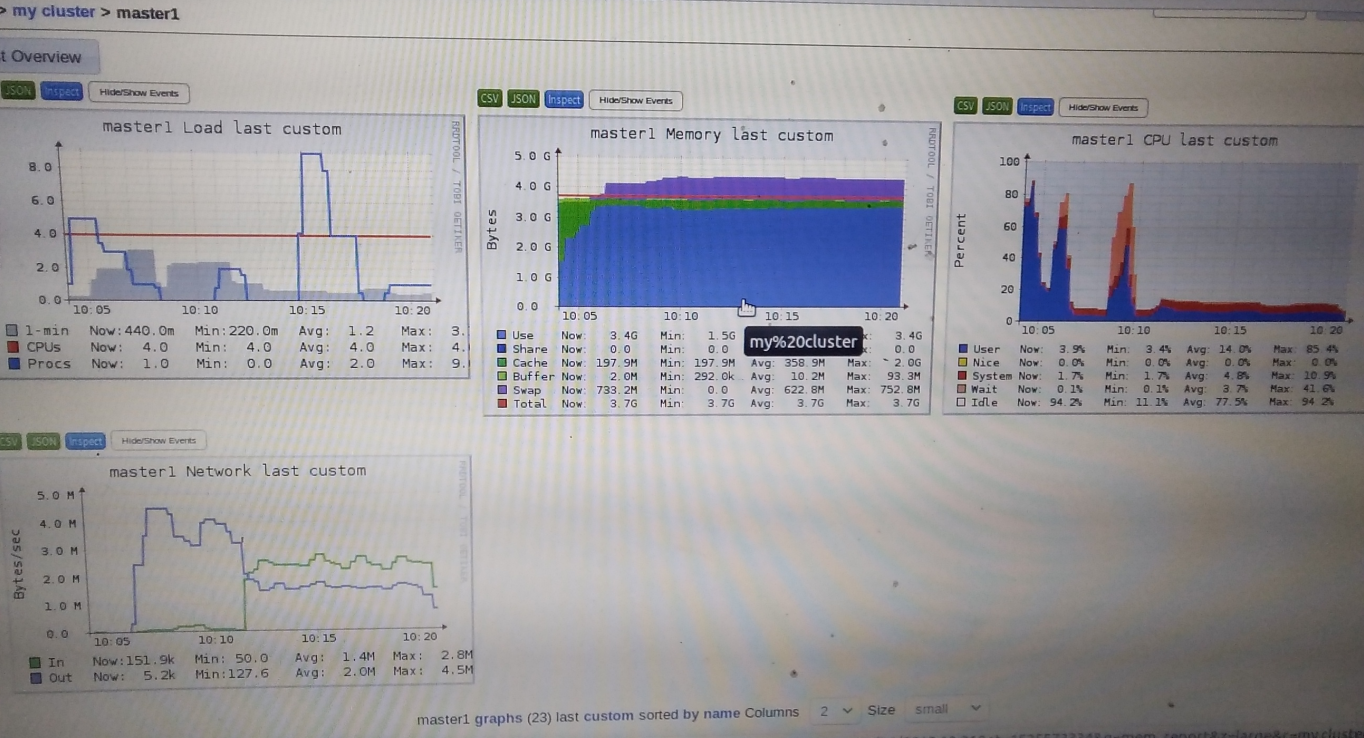
Task: Toggle Hide/Show Events for Network graph
Action: click(159, 440)
